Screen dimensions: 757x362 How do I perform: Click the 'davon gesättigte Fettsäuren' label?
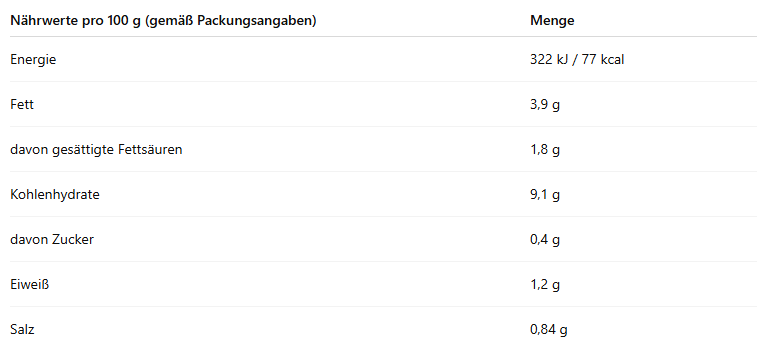[96, 150]
